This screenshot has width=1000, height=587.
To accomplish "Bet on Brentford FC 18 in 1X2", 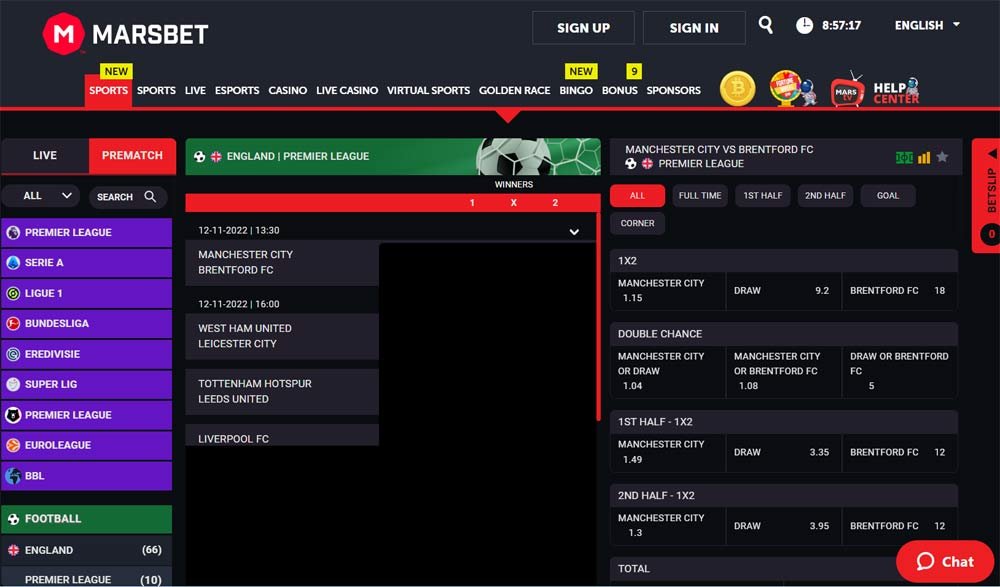I will [900, 291].
